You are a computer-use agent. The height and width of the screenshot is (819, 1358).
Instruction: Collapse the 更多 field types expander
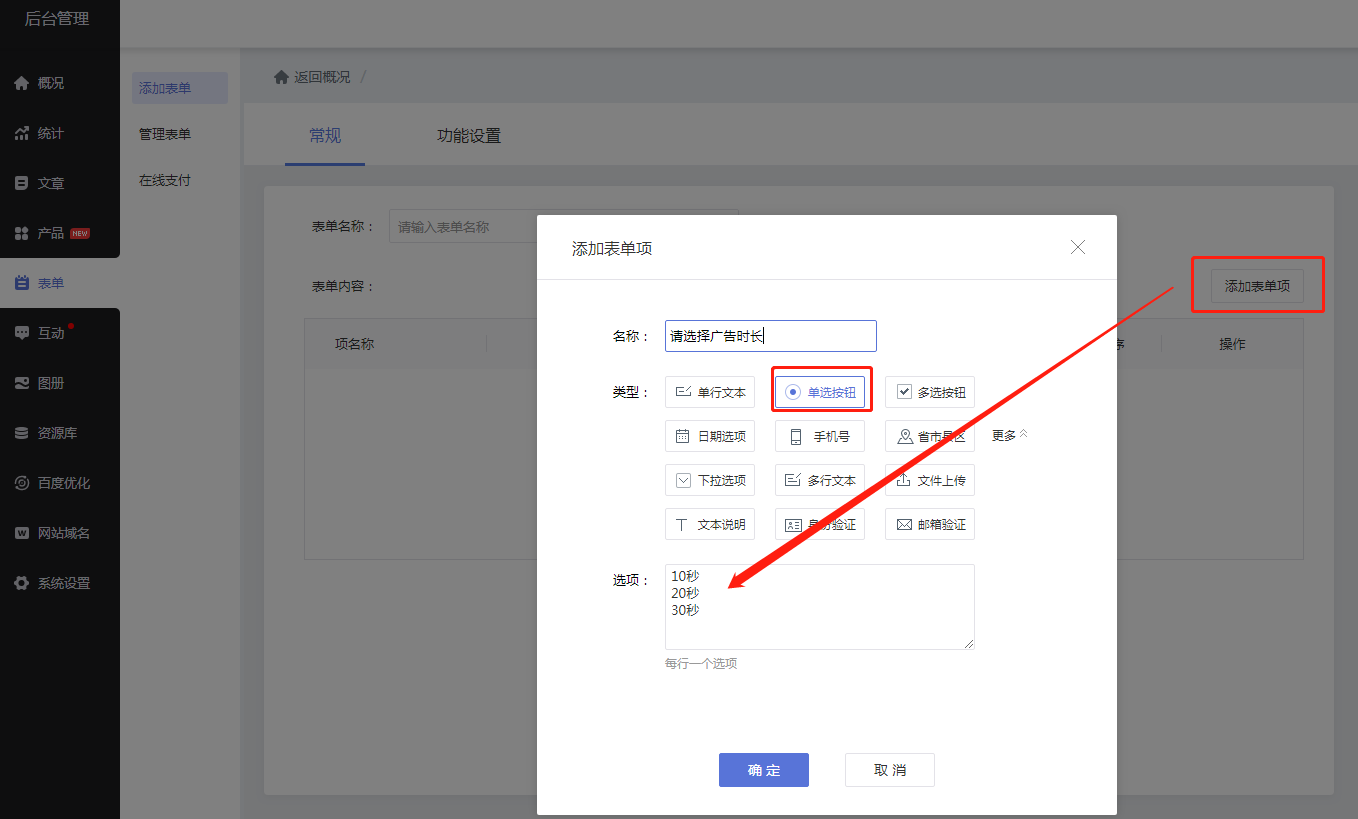1009,435
